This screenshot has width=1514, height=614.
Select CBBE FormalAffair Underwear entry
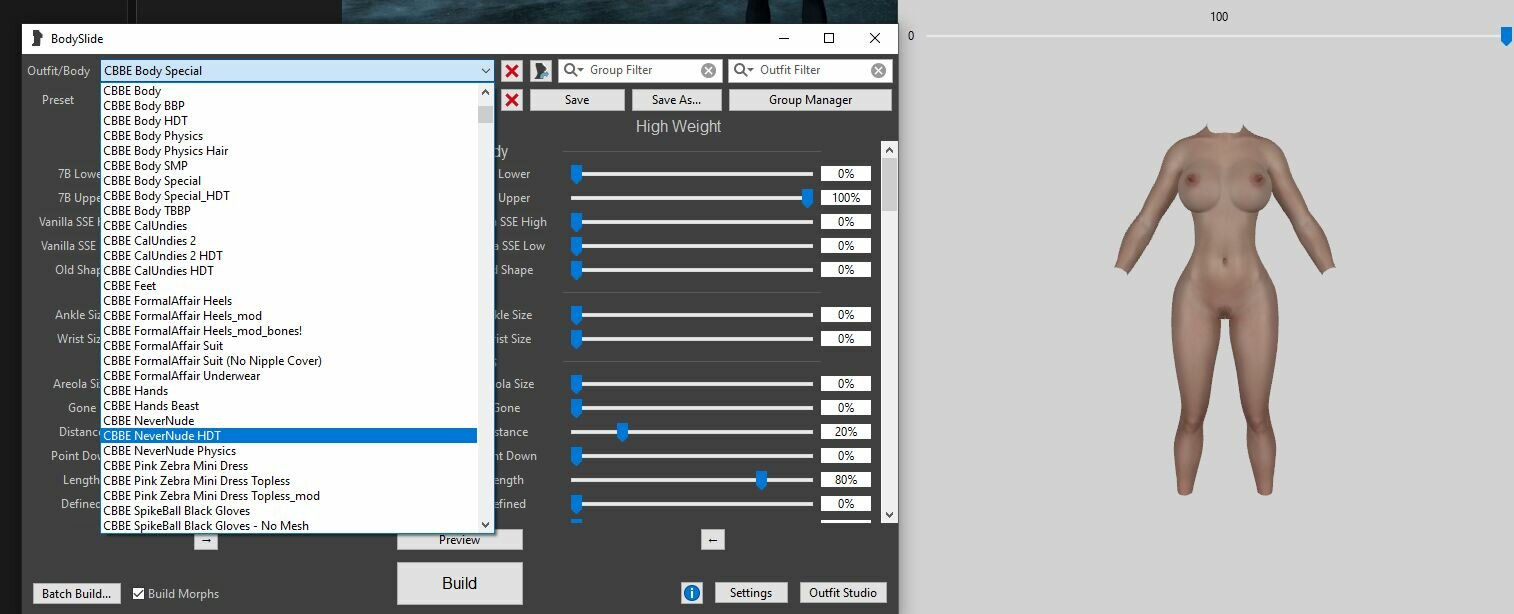click(x=288, y=375)
